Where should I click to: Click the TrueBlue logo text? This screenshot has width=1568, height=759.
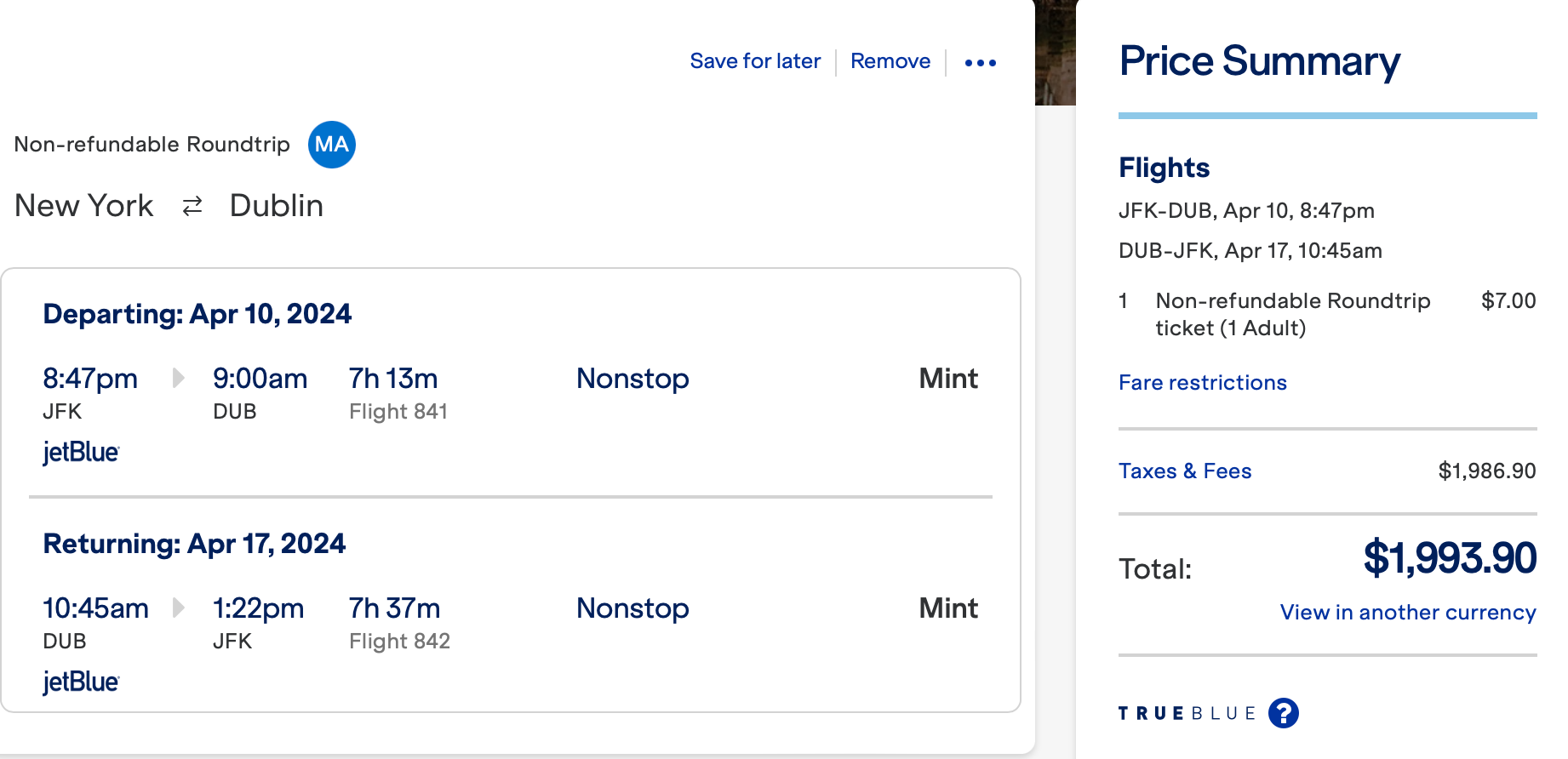click(1187, 713)
